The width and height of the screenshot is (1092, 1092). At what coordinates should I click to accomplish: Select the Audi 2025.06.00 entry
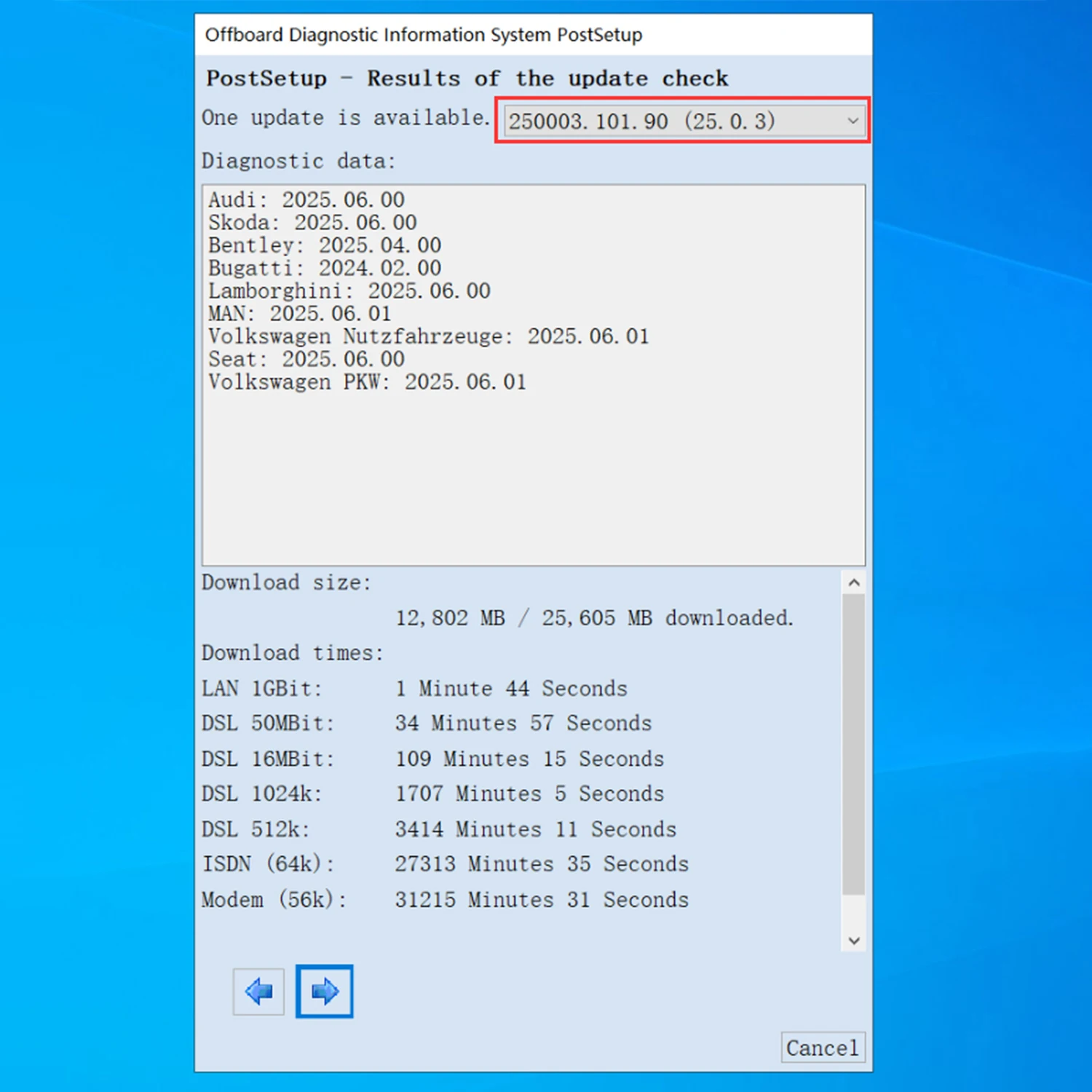[x=306, y=199]
